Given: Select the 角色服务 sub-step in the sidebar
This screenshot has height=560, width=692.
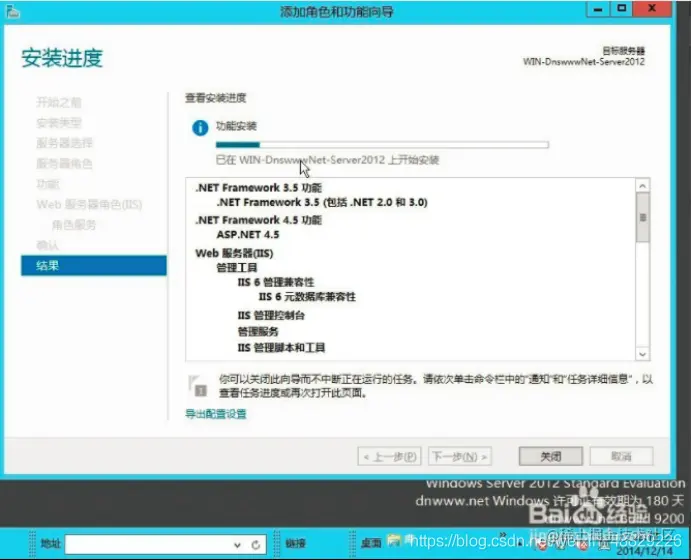Looking at the screenshot, I should [74, 225].
